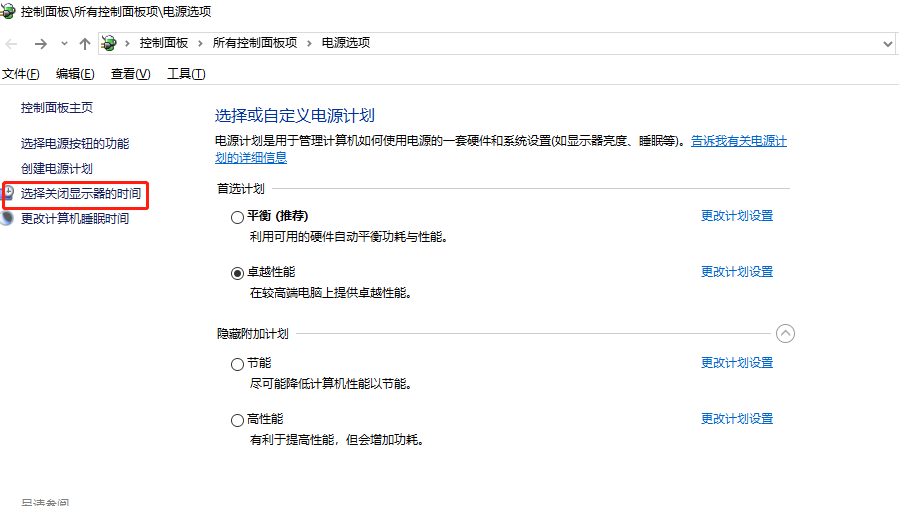Image resolution: width=899 pixels, height=506 pixels.
Task: Click the monitor icon beside 选择关闭显示器的时间
Action: (8, 193)
